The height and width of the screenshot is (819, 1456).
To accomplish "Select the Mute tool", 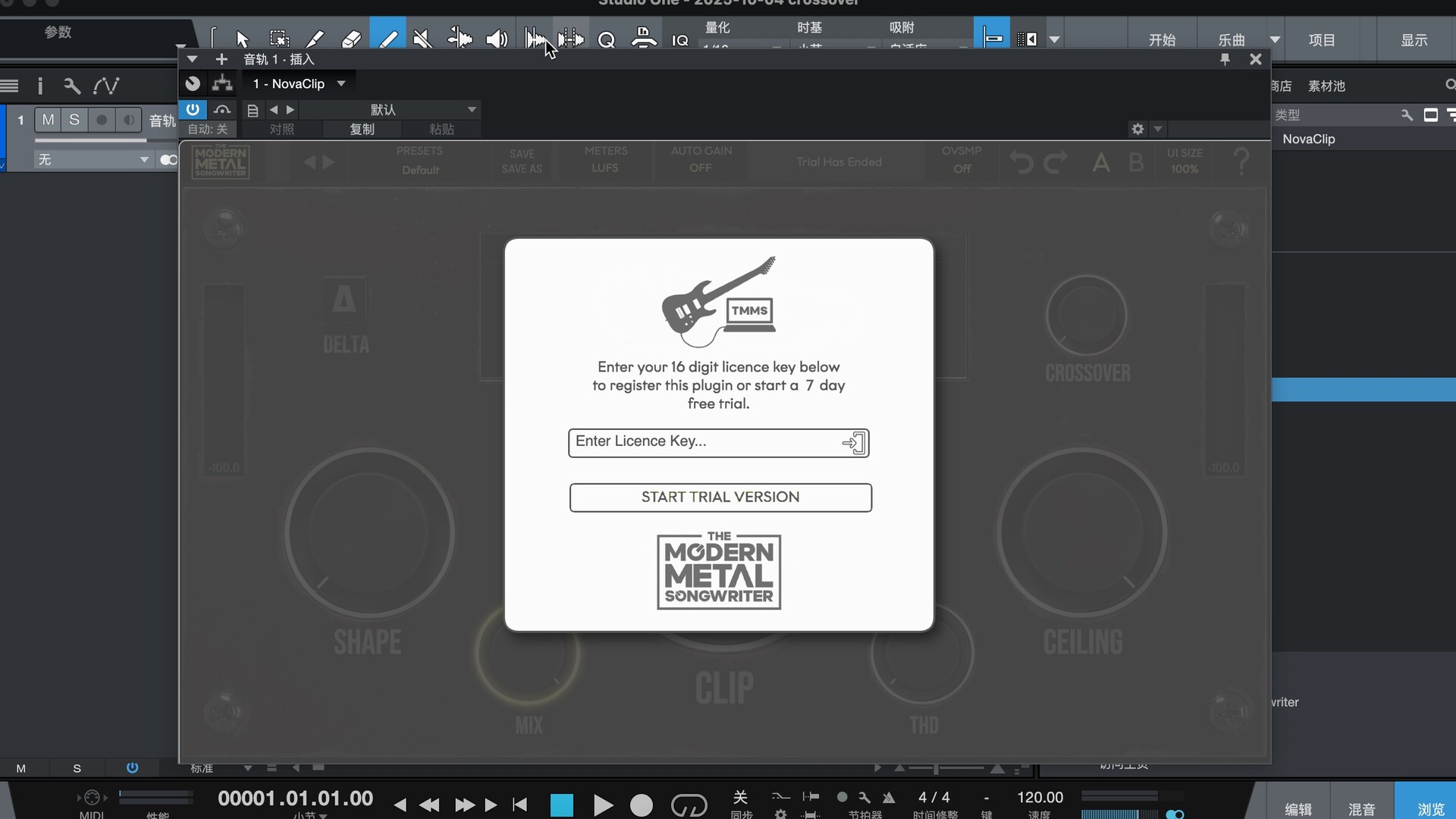I will (422, 39).
